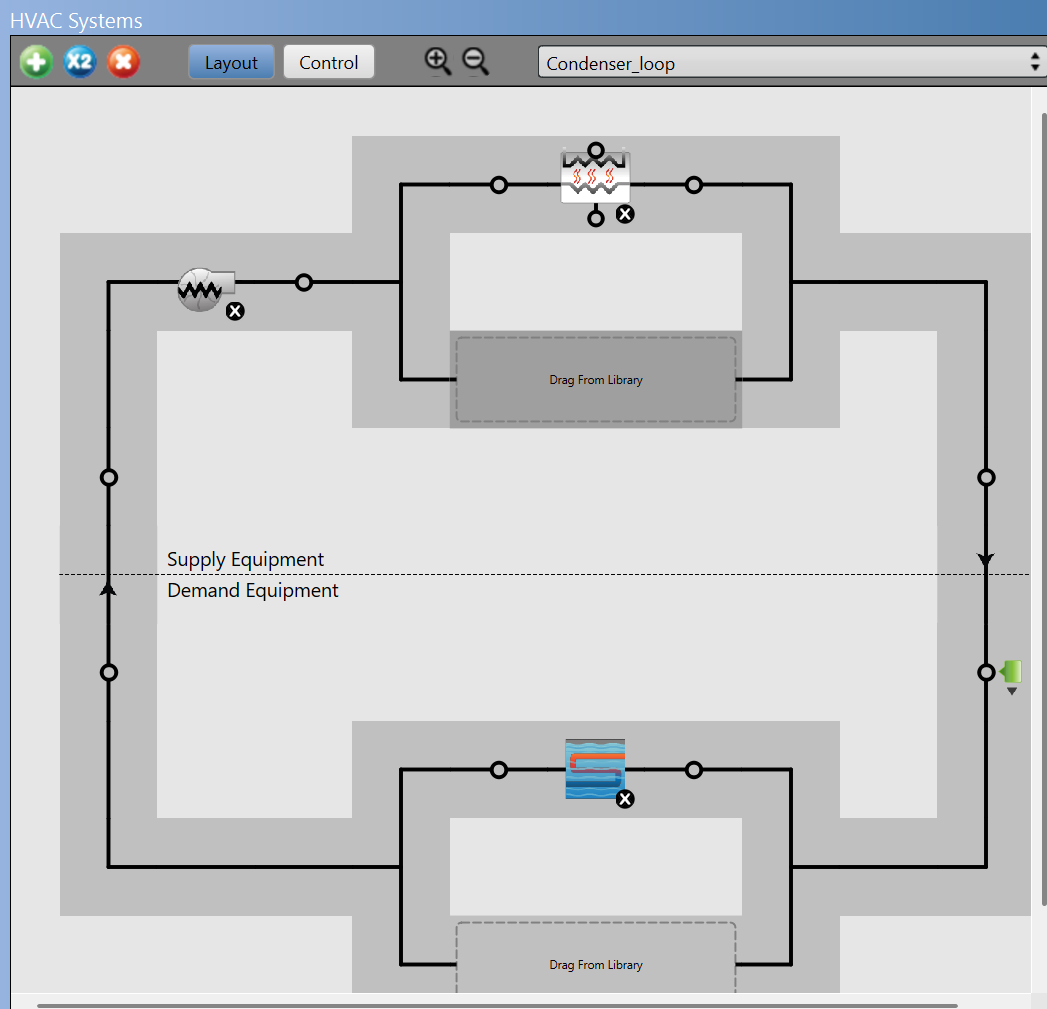Zoom out using the magnifier minus icon
The width and height of the screenshot is (1047, 1009).
tap(475, 61)
